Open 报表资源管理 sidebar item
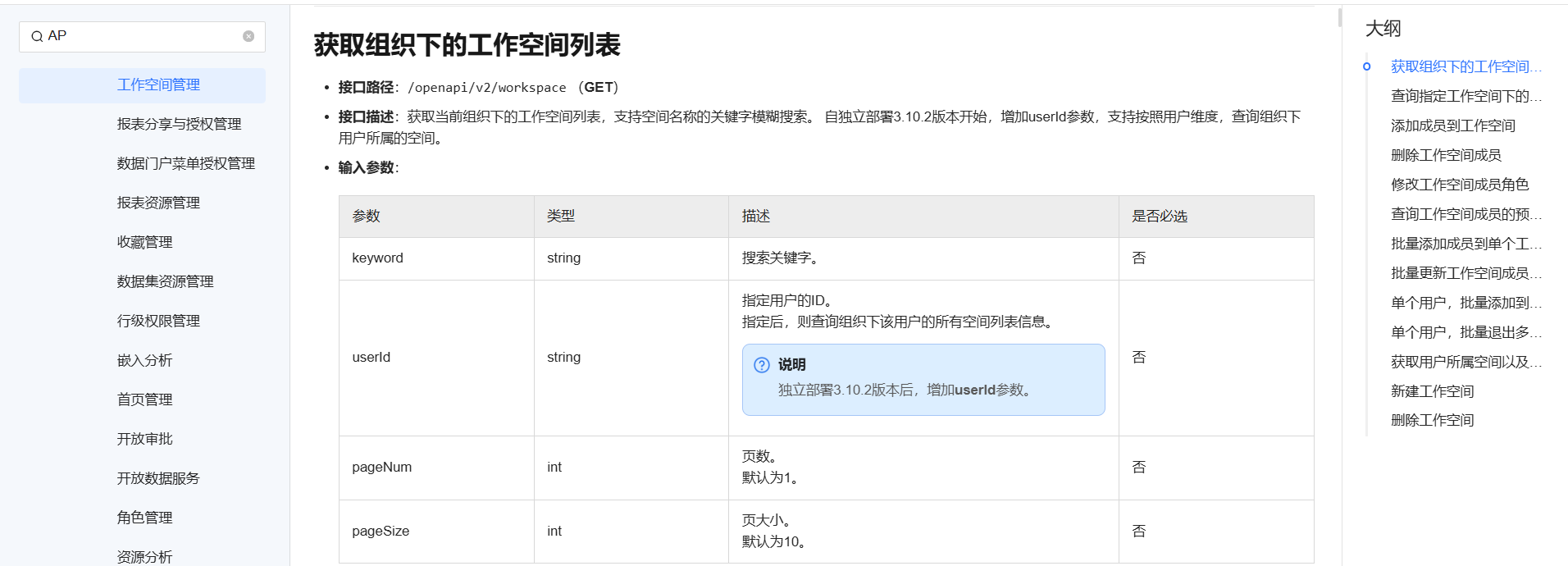The width and height of the screenshot is (1568, 566). click(158, 203)
